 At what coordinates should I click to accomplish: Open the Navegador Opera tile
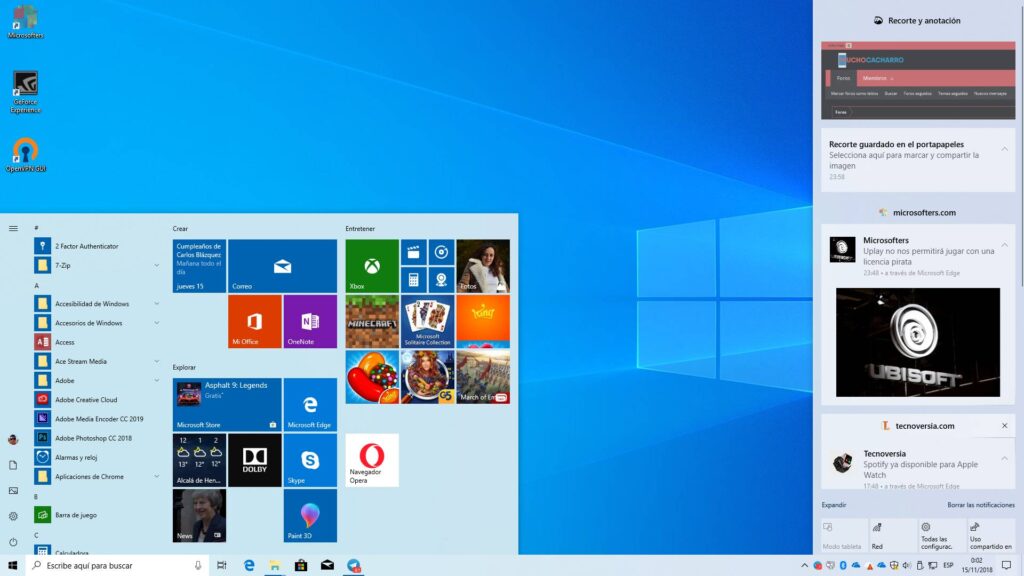click(371, 459)
